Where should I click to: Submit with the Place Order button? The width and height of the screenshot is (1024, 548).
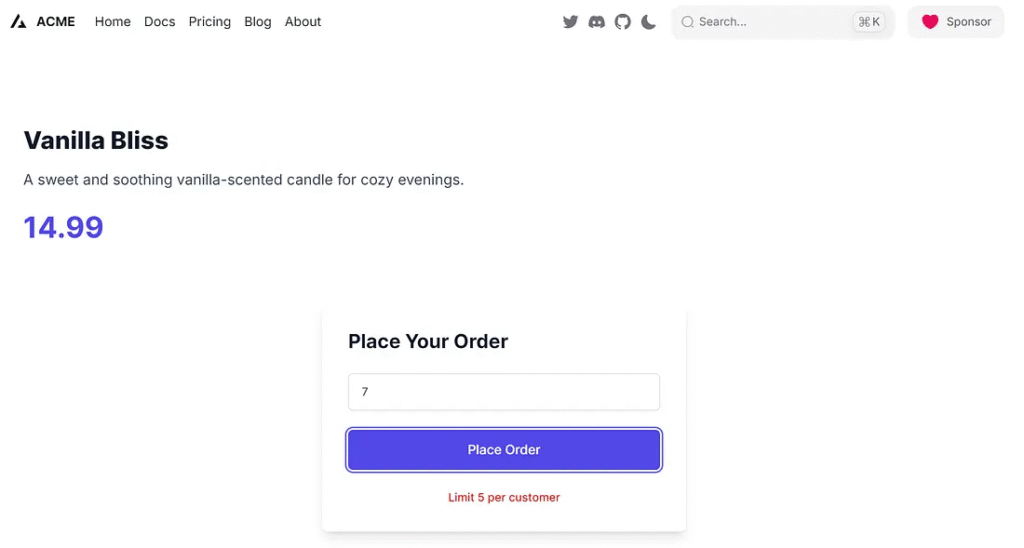tap(504, 450)
